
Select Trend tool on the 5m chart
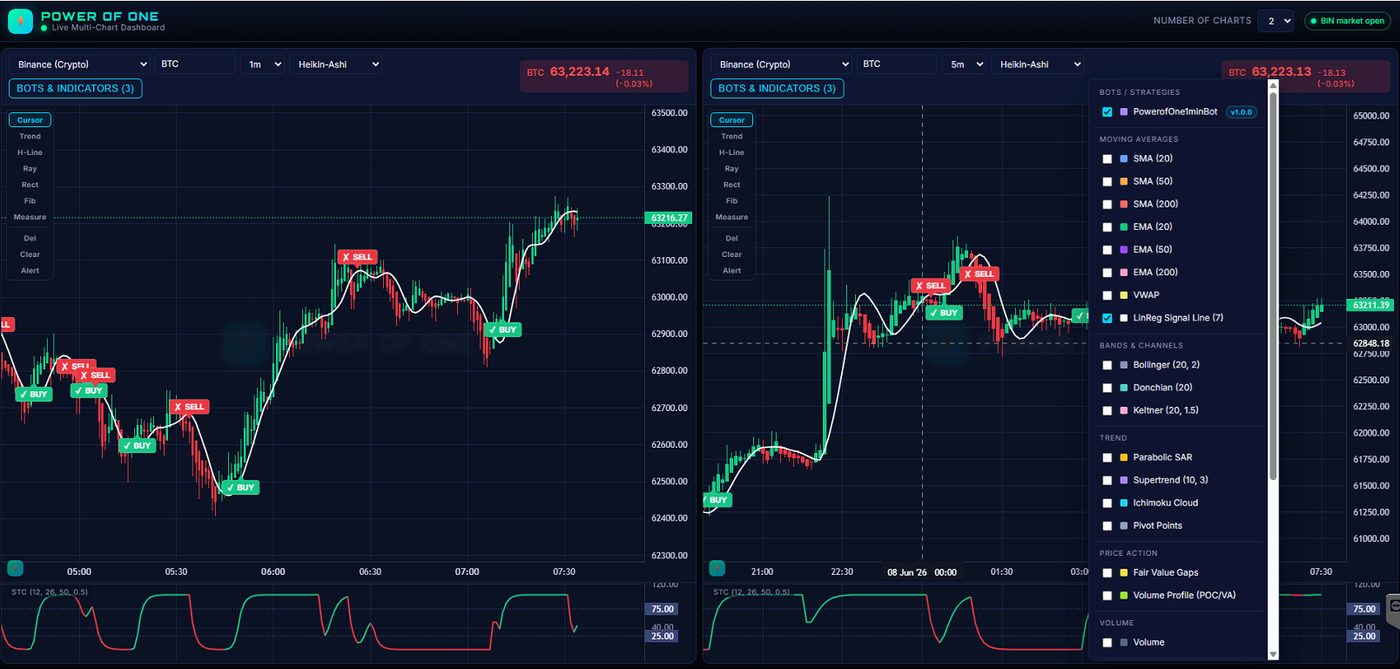pos(732,136)
